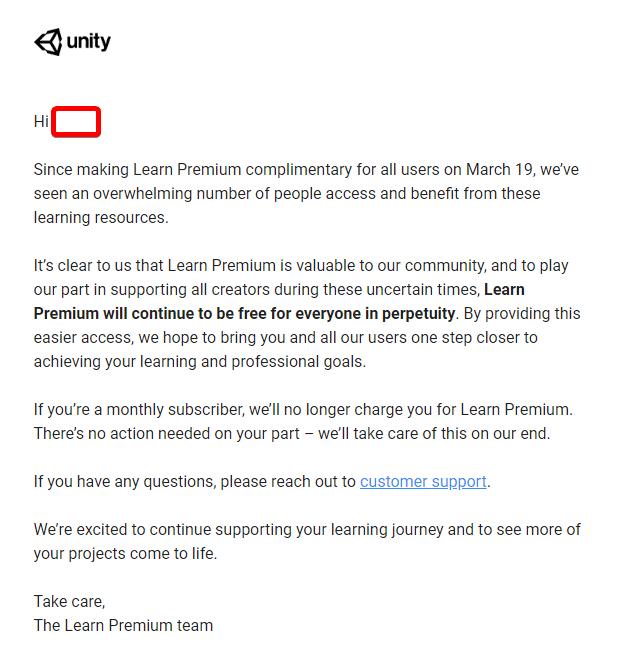Screen dimensions: 643x664
Task: Click the Unity cube logo icon
Action: tap(48, 42)
